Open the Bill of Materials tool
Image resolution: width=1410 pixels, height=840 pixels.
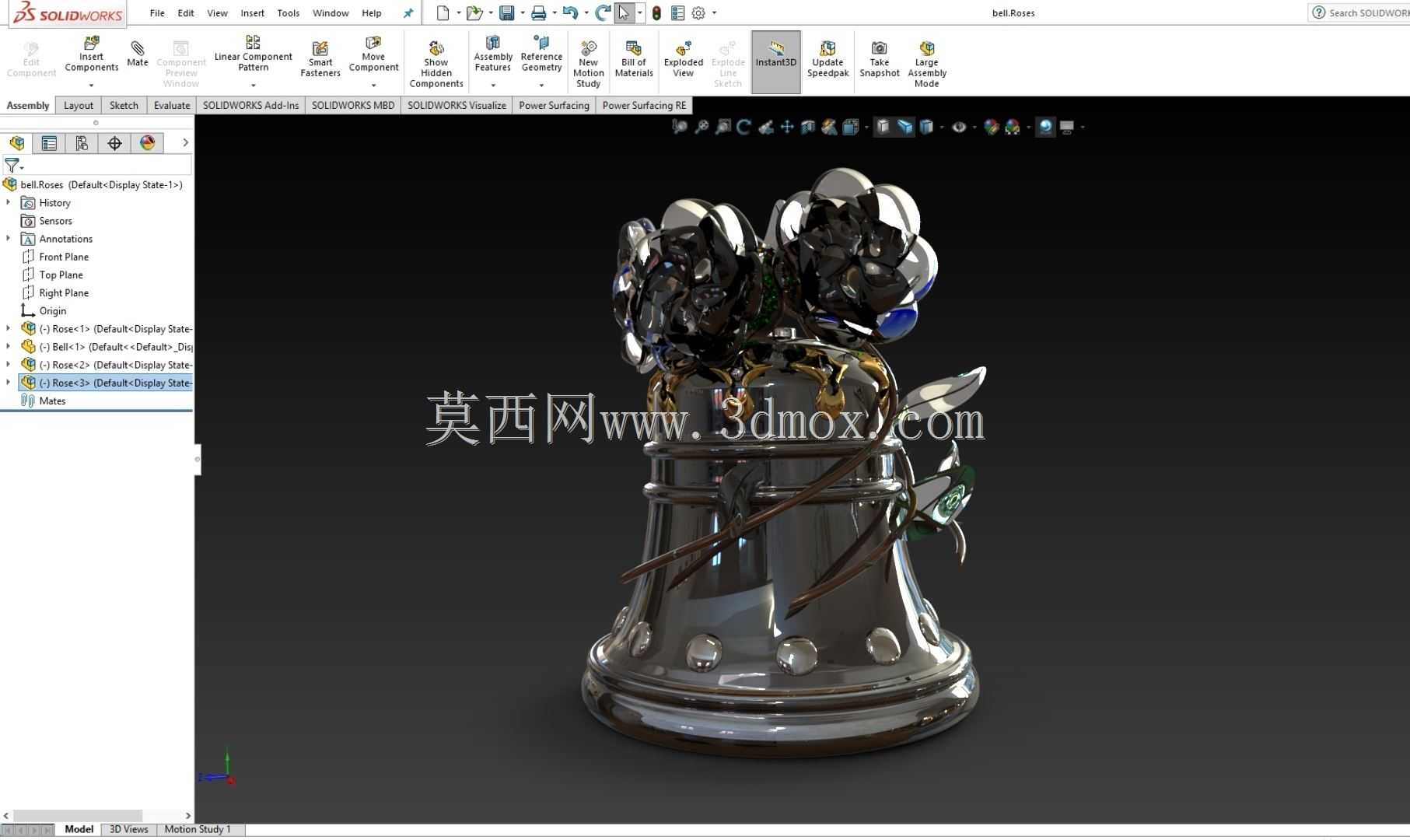(x=634, y=59)
